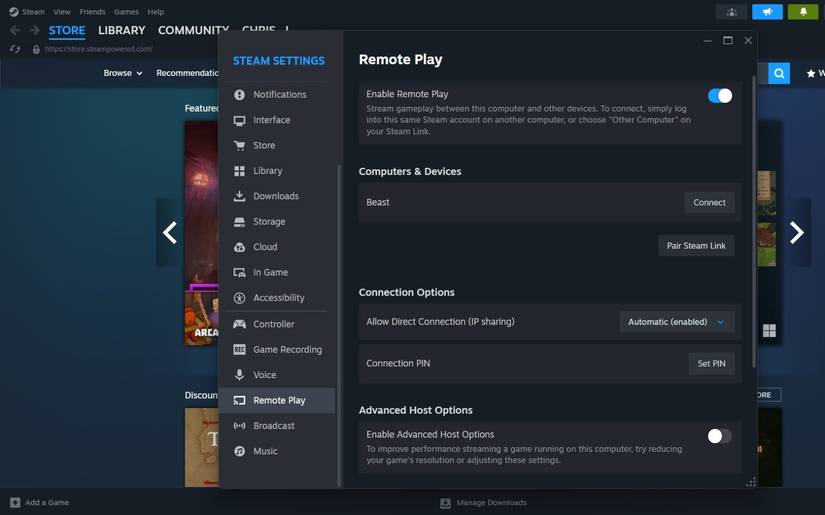Click the Steam logo in menu bar
Screen dimensions: 825x515
(14, 12)
